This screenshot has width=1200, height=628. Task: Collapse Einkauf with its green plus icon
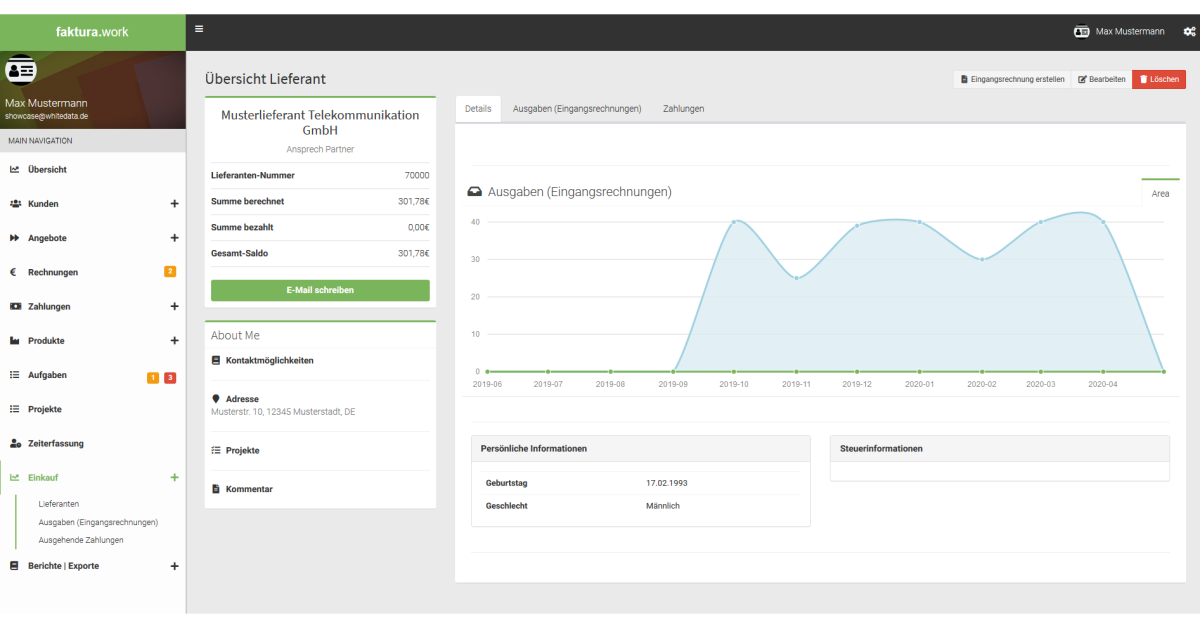point(174,478)
